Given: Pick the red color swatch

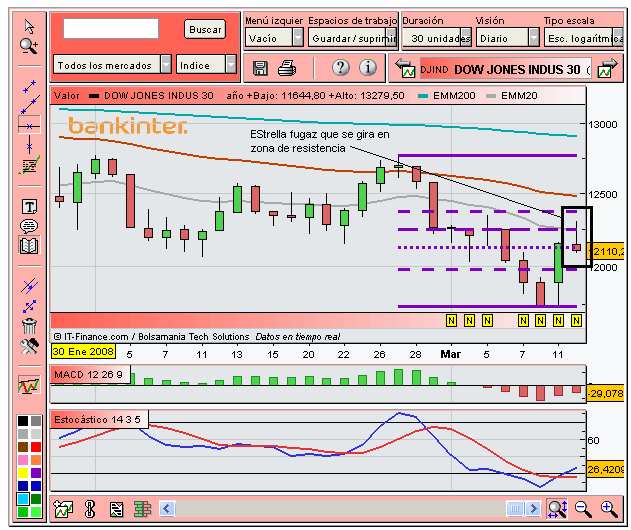Looking at the screenshot, I should [36, 447].
